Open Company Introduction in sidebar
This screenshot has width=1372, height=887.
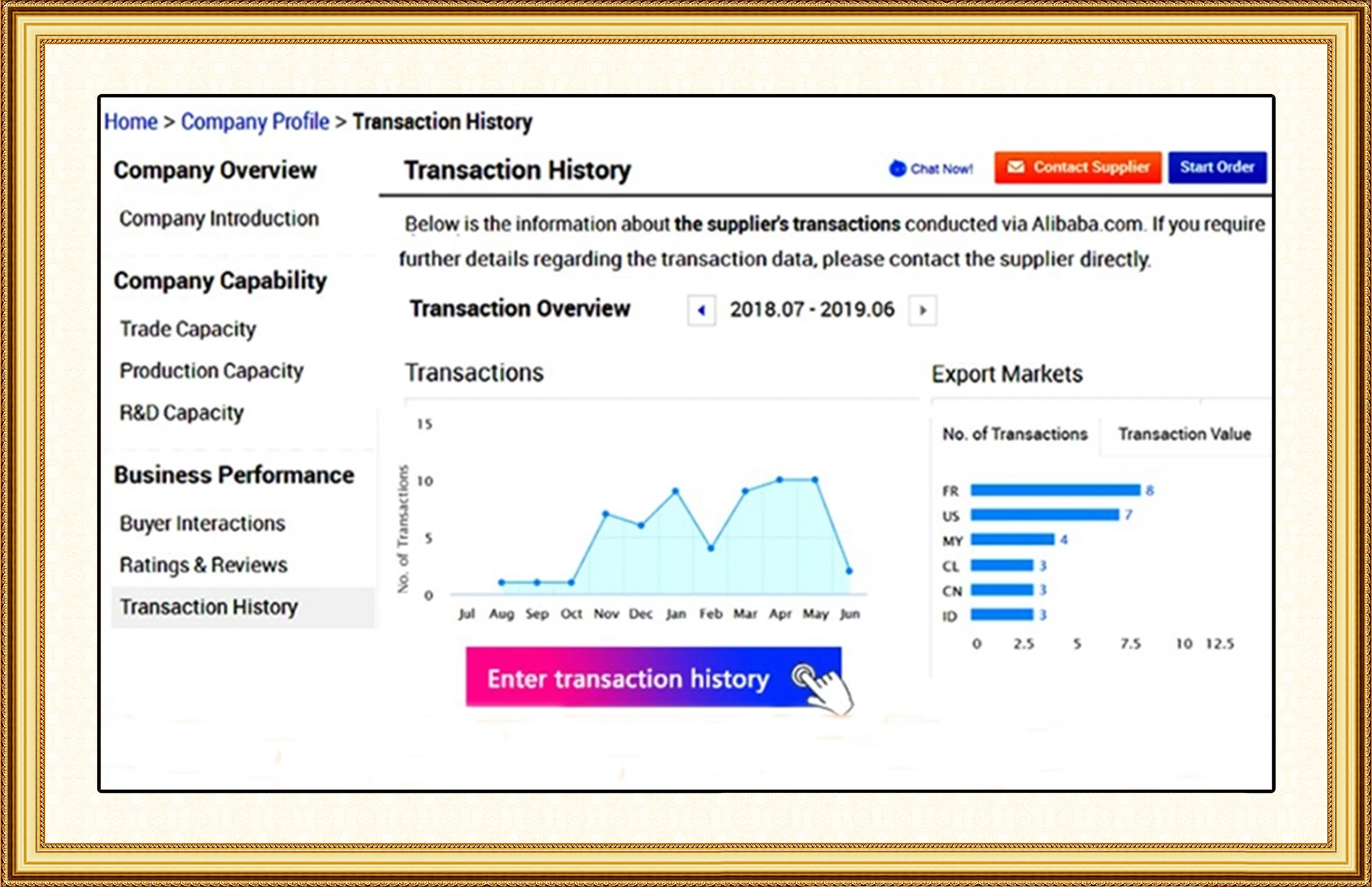click(219, 219)
